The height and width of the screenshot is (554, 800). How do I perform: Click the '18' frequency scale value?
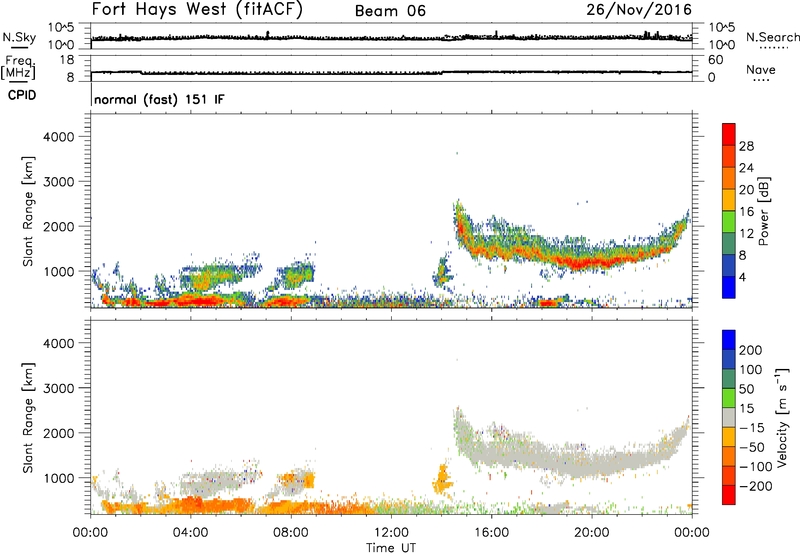[x=66, y=60]
